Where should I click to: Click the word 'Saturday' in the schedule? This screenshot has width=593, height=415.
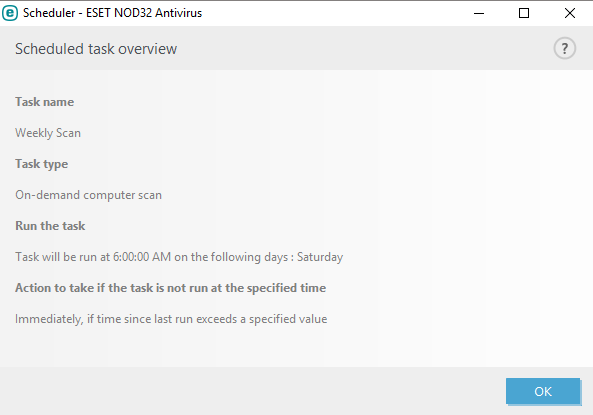(320, 257)
